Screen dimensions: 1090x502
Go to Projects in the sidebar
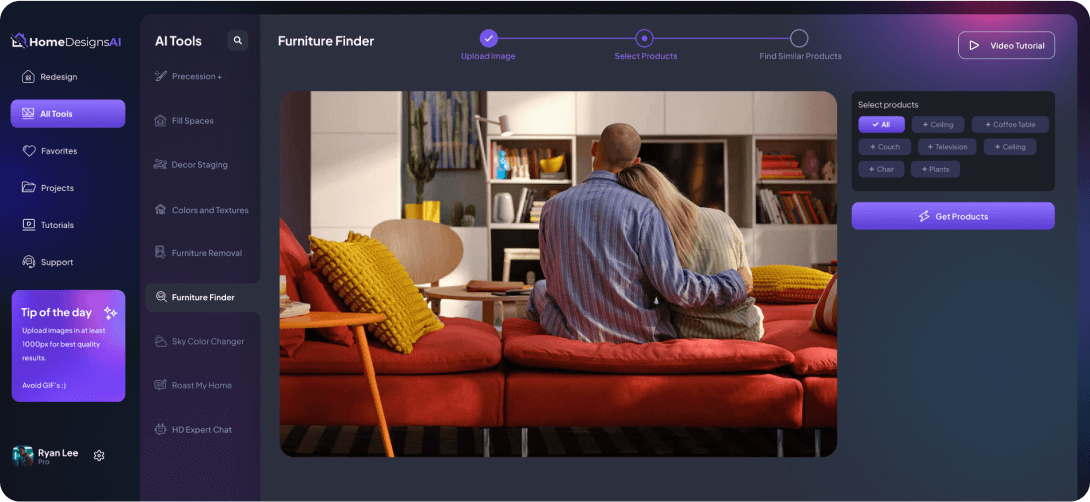[x=57, y=188]
